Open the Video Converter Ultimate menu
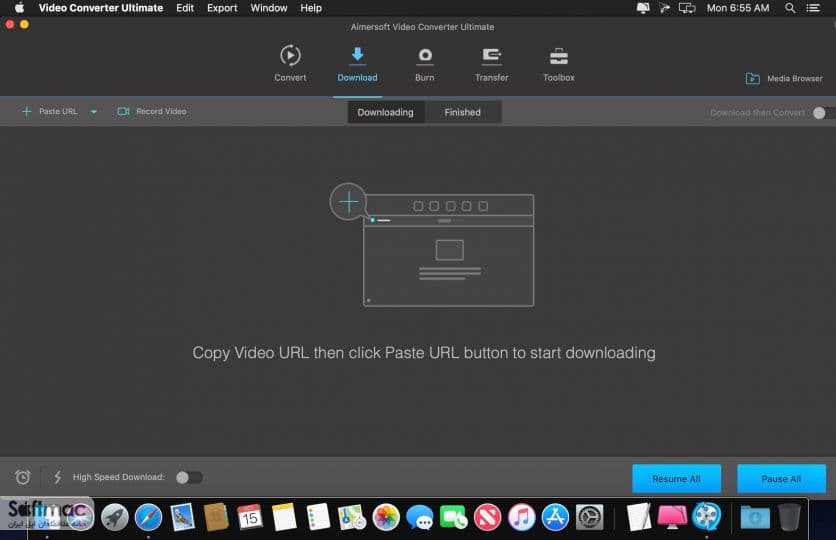This screenshot has width=836, height=540. [x=101, y=8]
